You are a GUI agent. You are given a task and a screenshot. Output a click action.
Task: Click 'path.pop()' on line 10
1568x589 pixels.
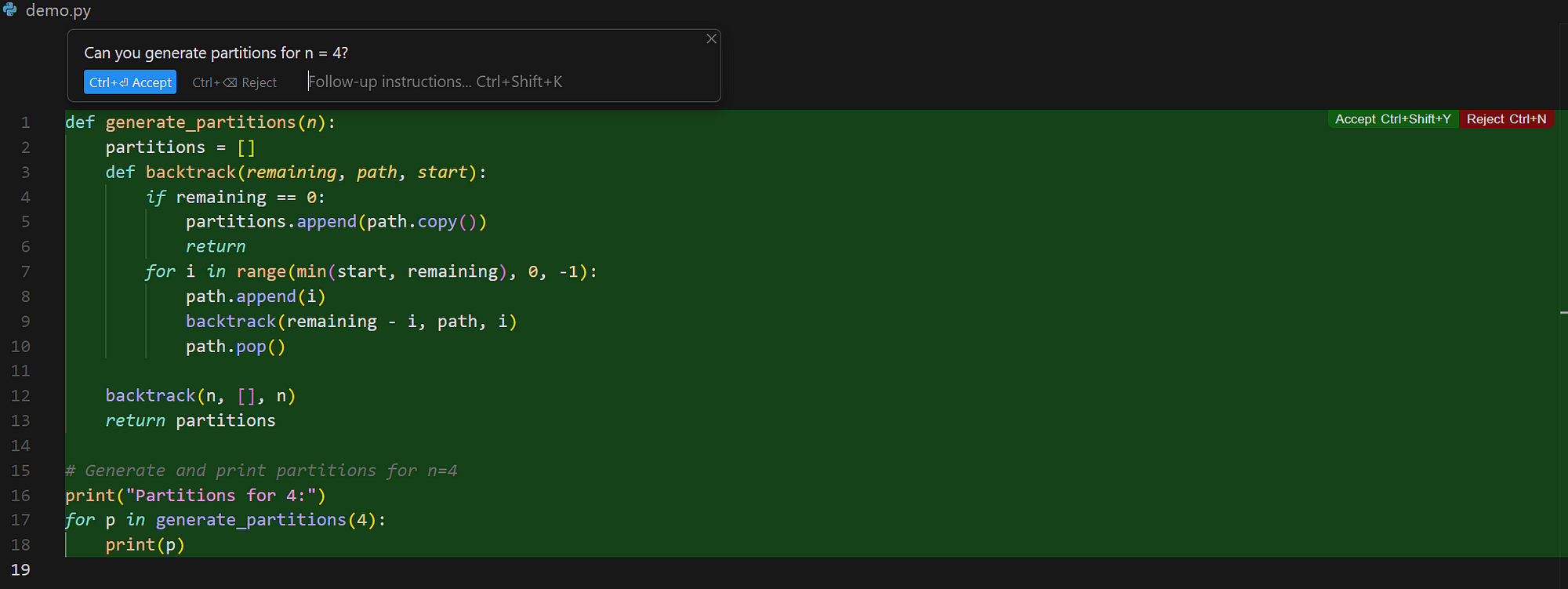click(235, 347)
